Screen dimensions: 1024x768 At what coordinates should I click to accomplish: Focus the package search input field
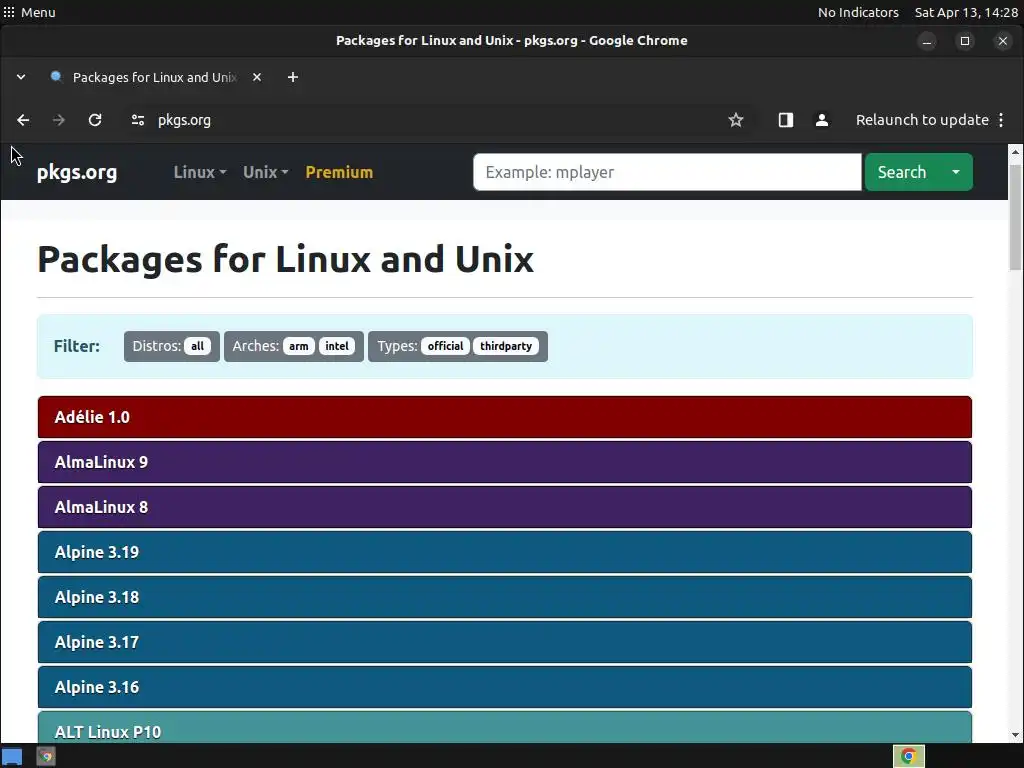coord(666,172)
